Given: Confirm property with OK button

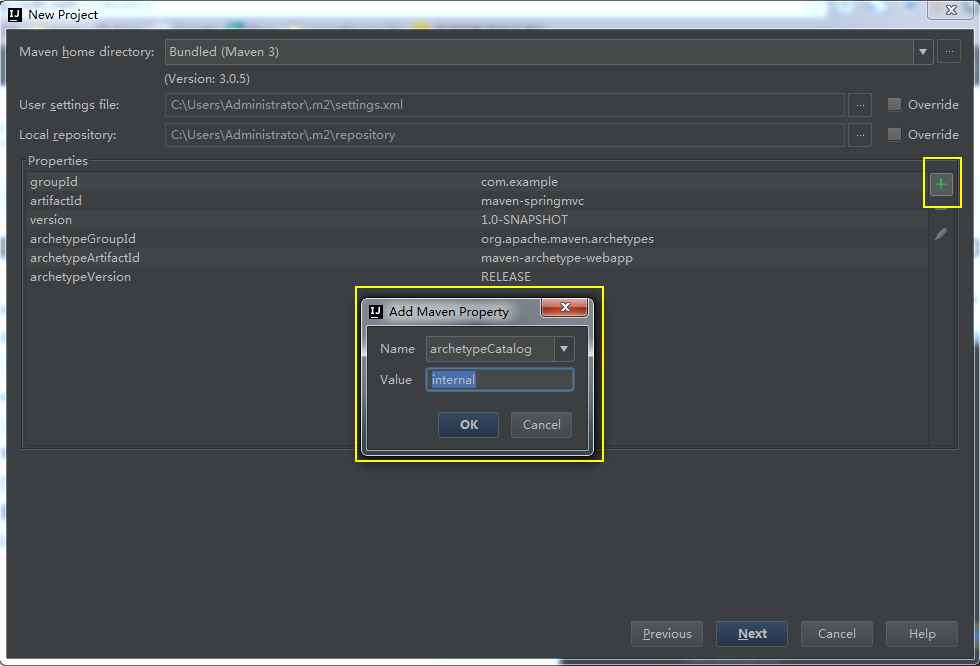Looking at the screenshot, I should tap(469, 425).
